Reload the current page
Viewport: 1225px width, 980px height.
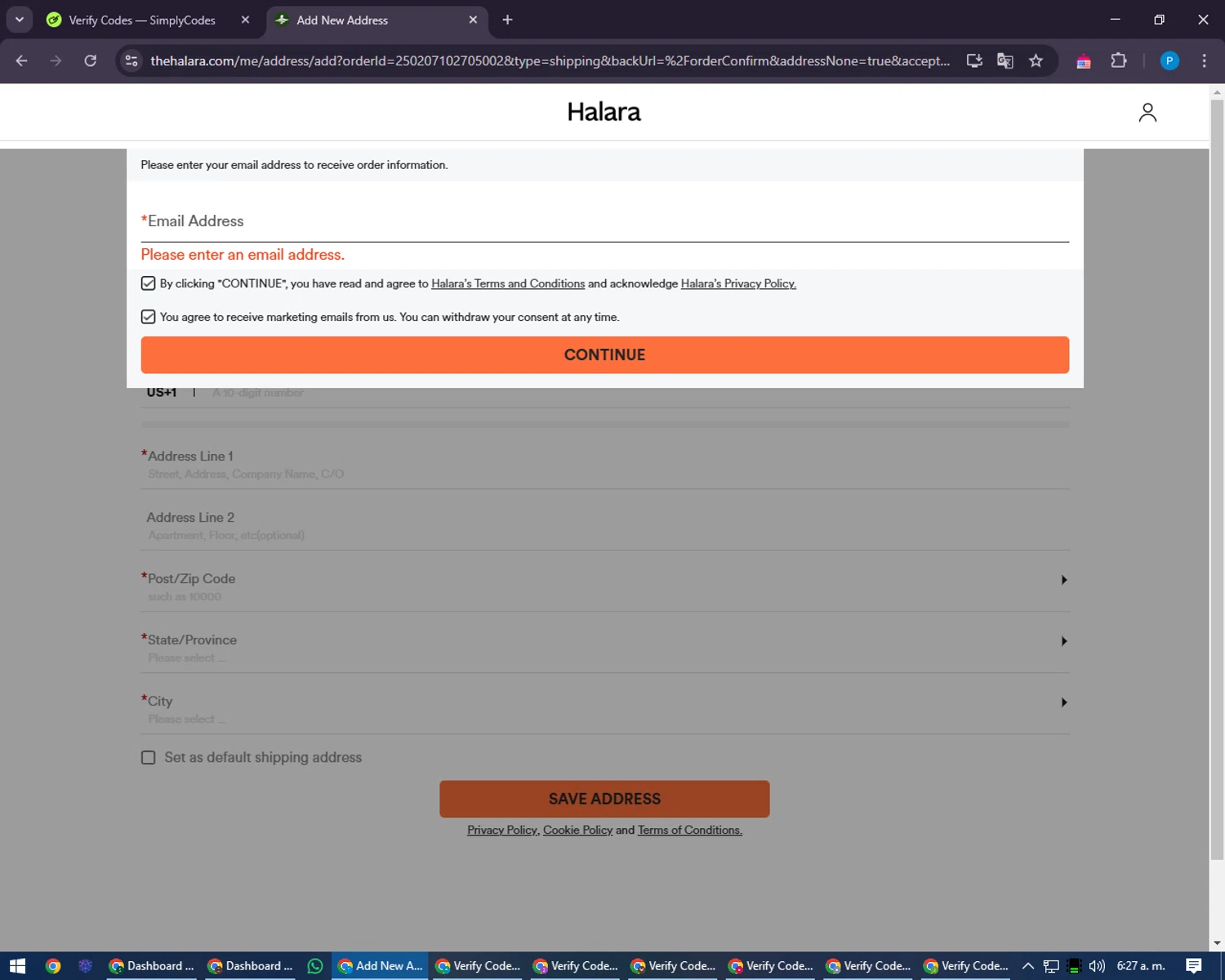tap(91, 60)
